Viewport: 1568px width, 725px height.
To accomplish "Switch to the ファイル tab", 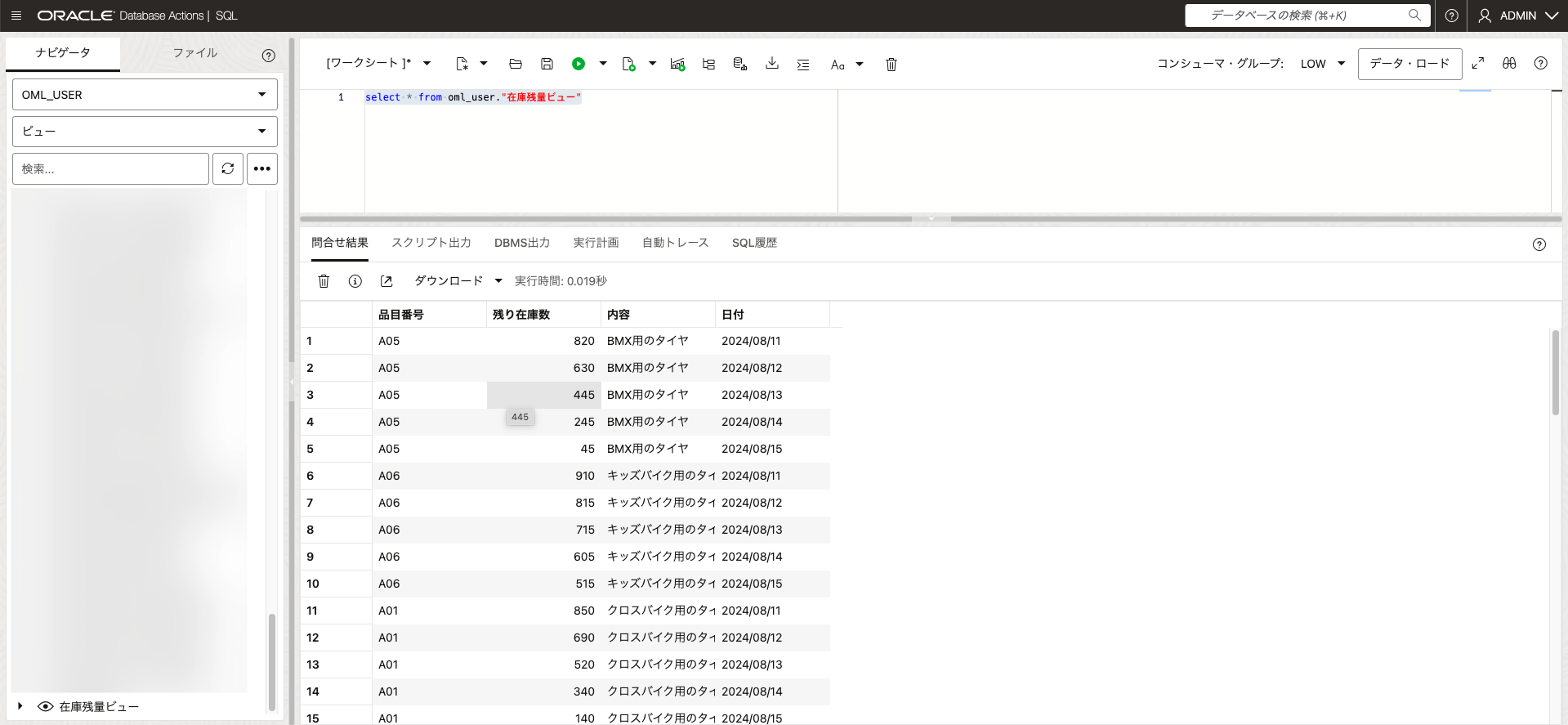I will pos(195,53).
